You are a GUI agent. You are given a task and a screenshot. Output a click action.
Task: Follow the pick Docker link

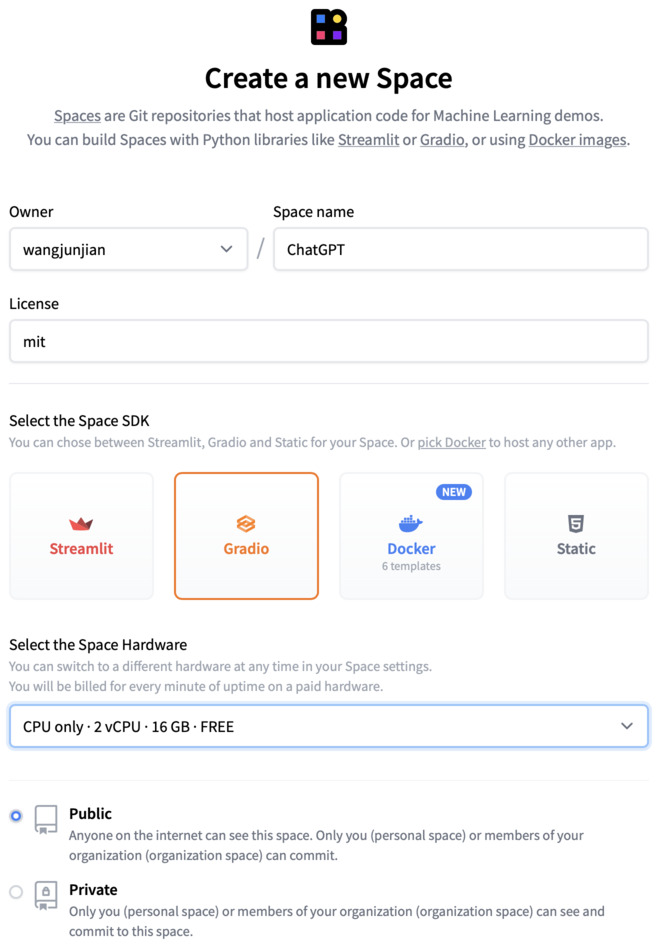[451, 442]
